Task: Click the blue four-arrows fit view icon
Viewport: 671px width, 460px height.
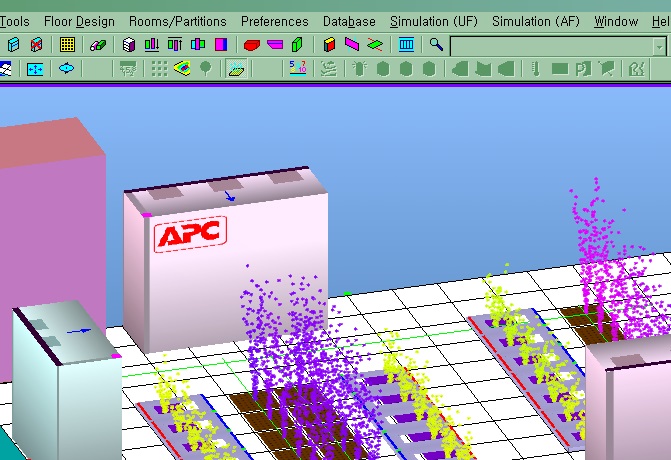Action: tap(35, 69)
